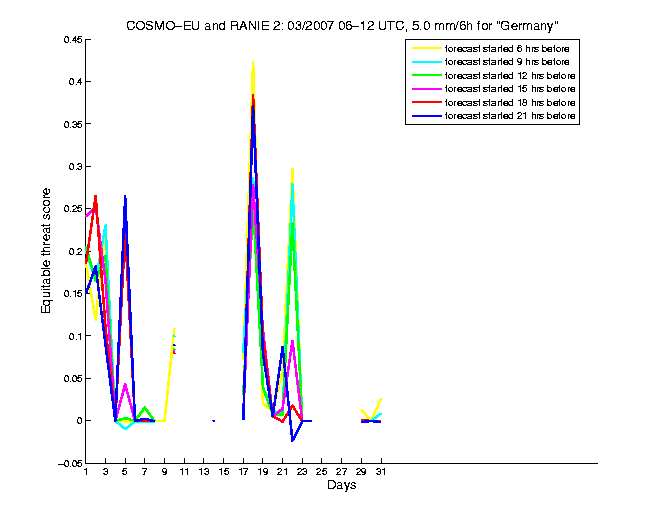Click y-axis tick label 0.3
Viewport: 660px width, 520px height.
[x=75, y=167]
